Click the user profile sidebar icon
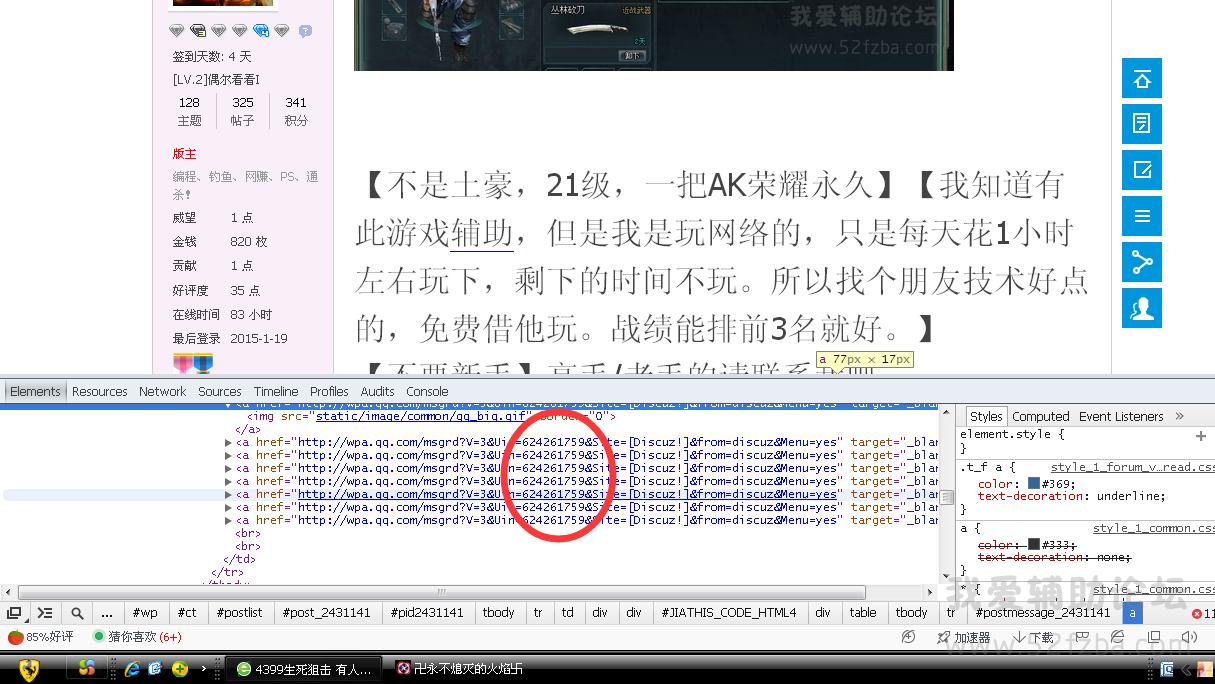 1142,308
